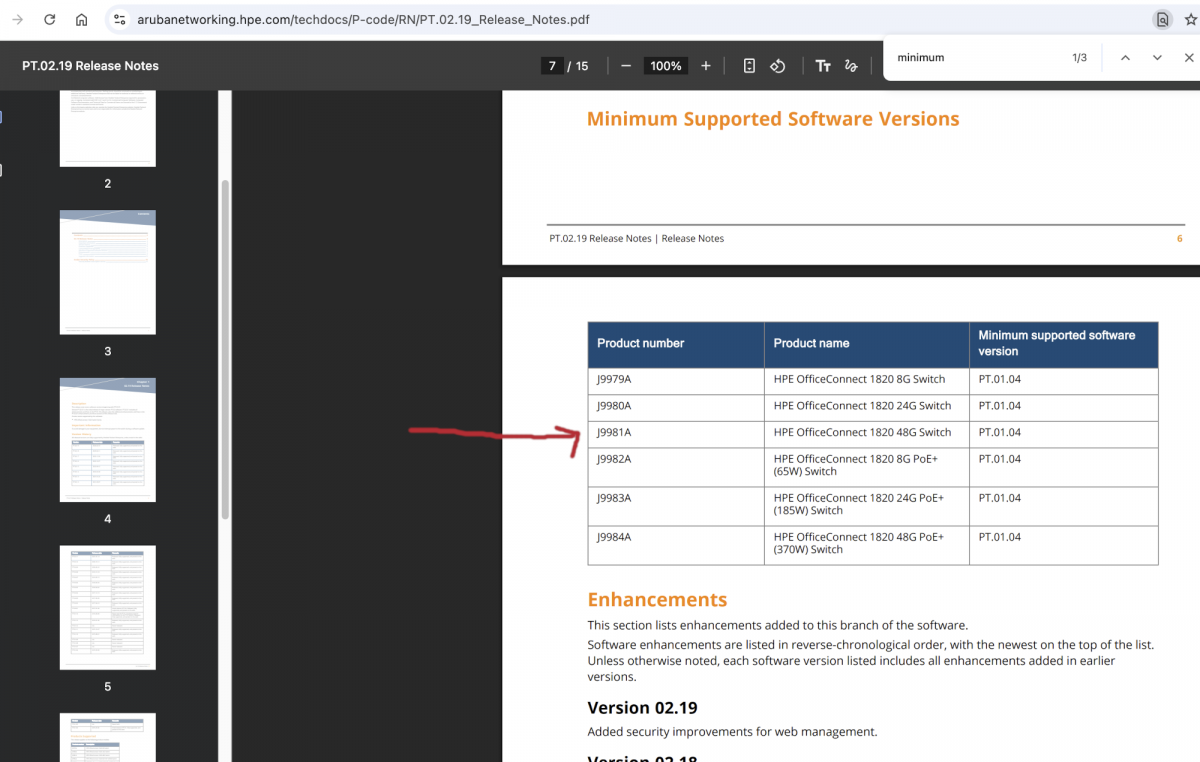The width and height of the screenshot is (1200, 762).
Task: Open page 4 thumbnail
Action: [107, 440]
